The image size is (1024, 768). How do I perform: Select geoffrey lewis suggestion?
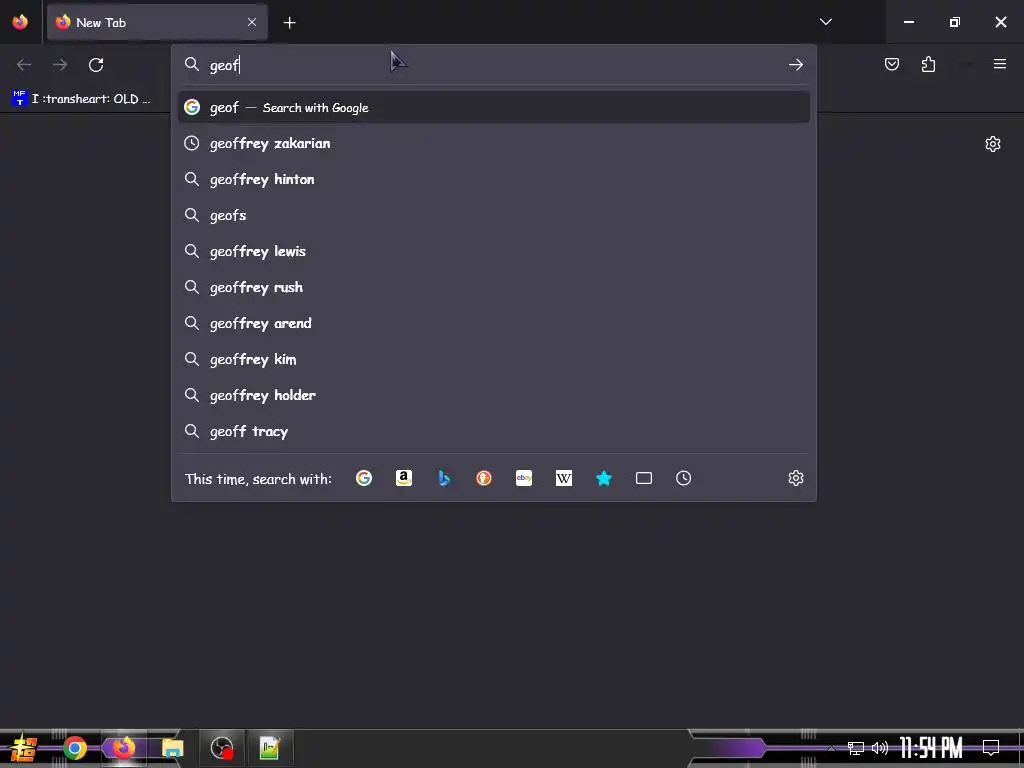click(x=494, y=251)
